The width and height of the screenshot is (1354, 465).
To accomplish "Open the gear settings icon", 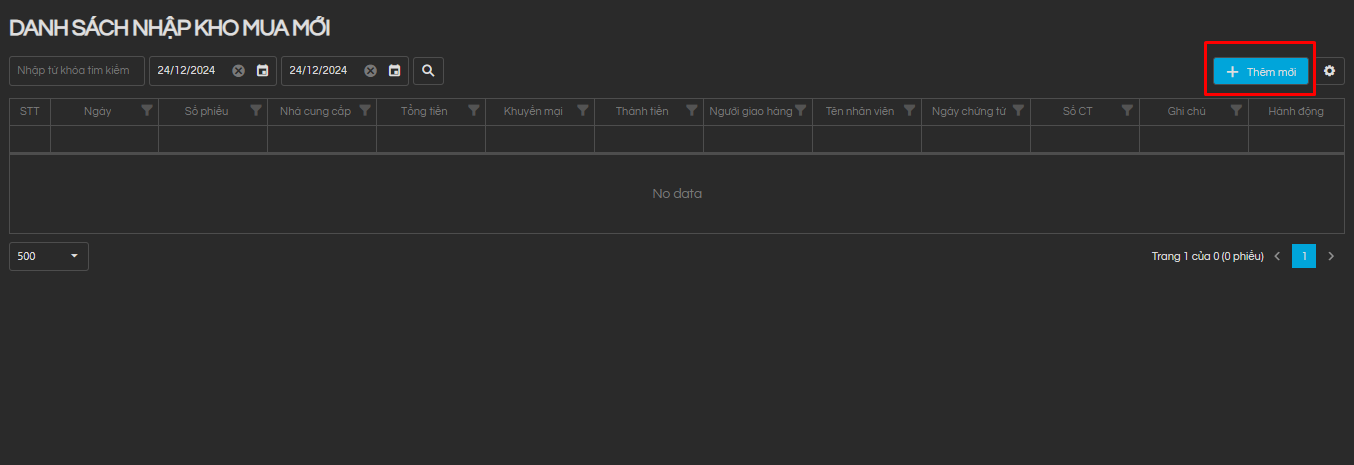I will click(1329, 71).
